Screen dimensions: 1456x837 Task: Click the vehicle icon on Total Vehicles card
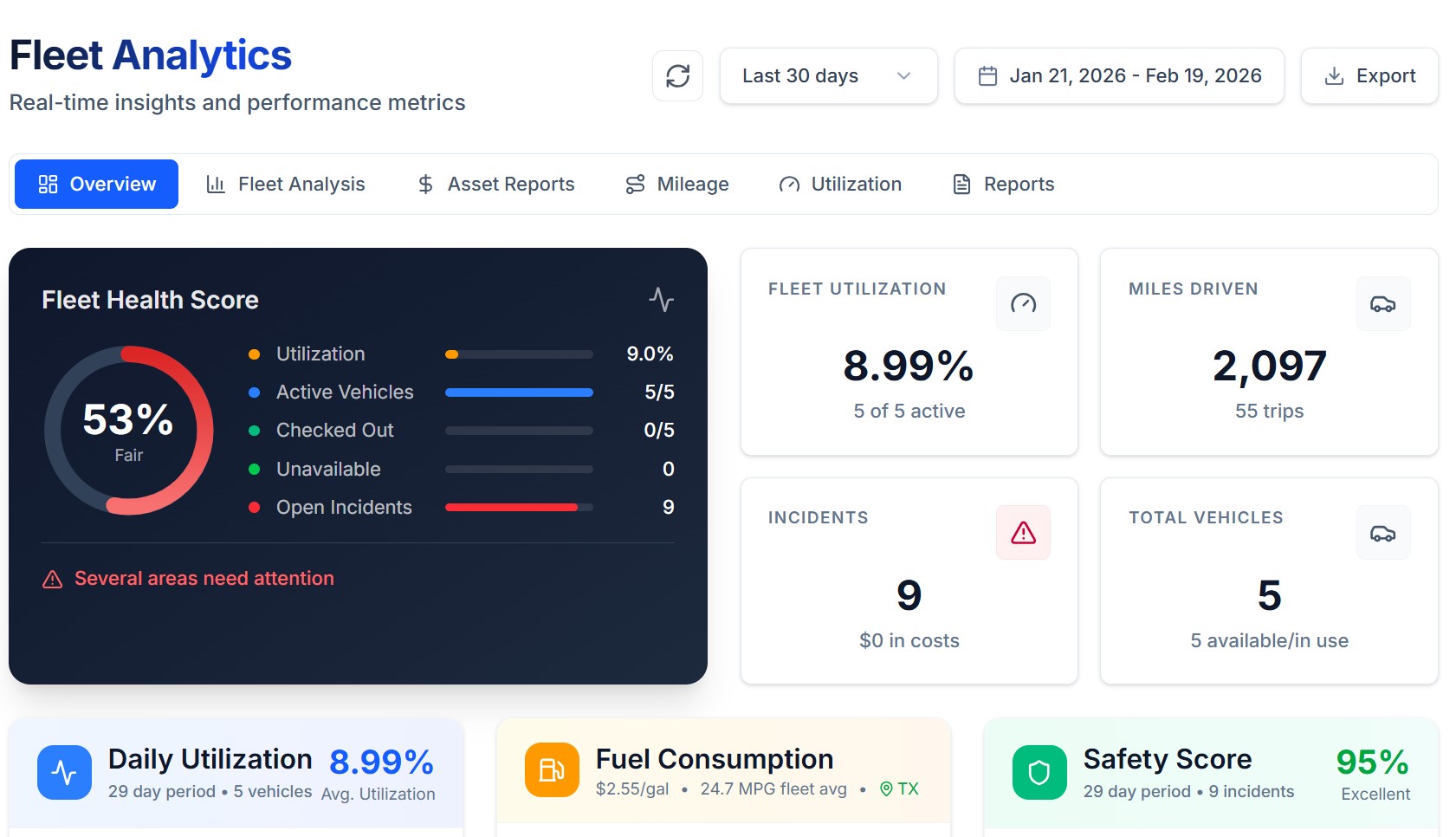(1383, 532)
